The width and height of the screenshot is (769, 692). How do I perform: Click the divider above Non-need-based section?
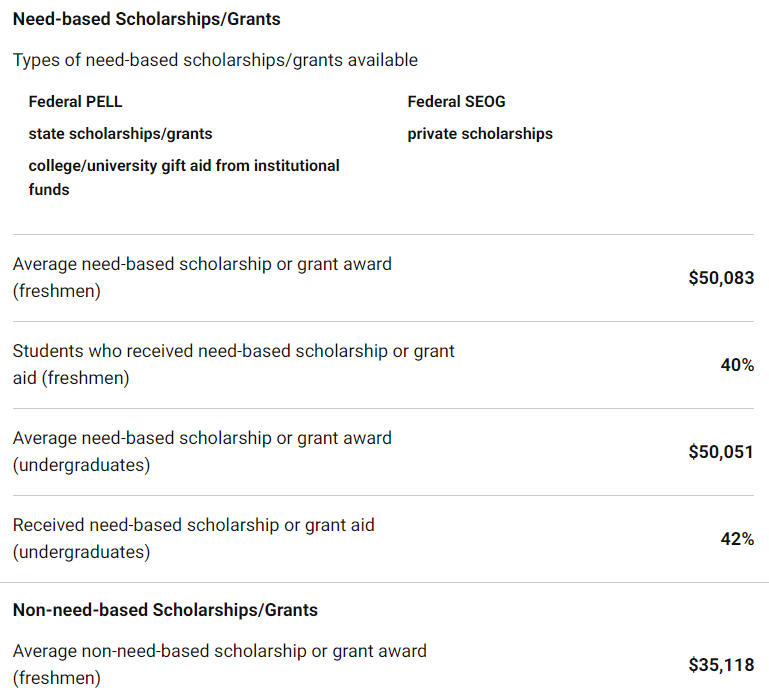[x=384, y=583]
